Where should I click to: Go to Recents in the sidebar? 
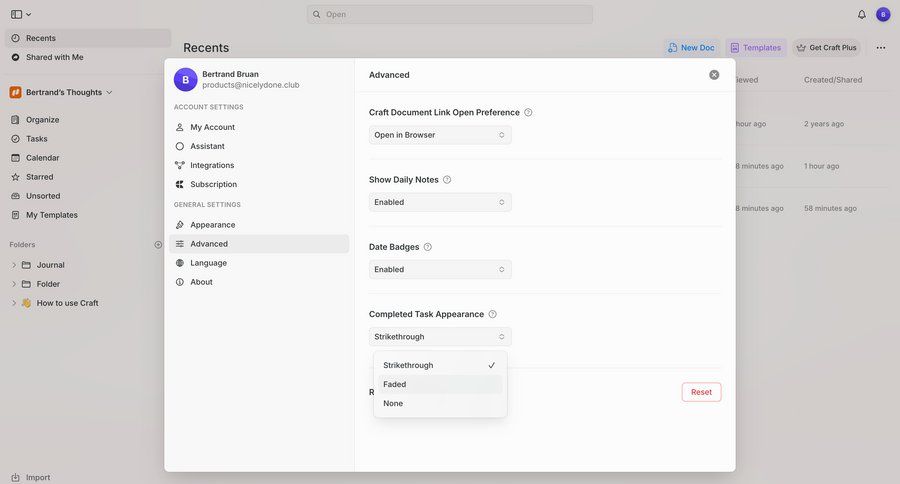(x=88, y=38)
